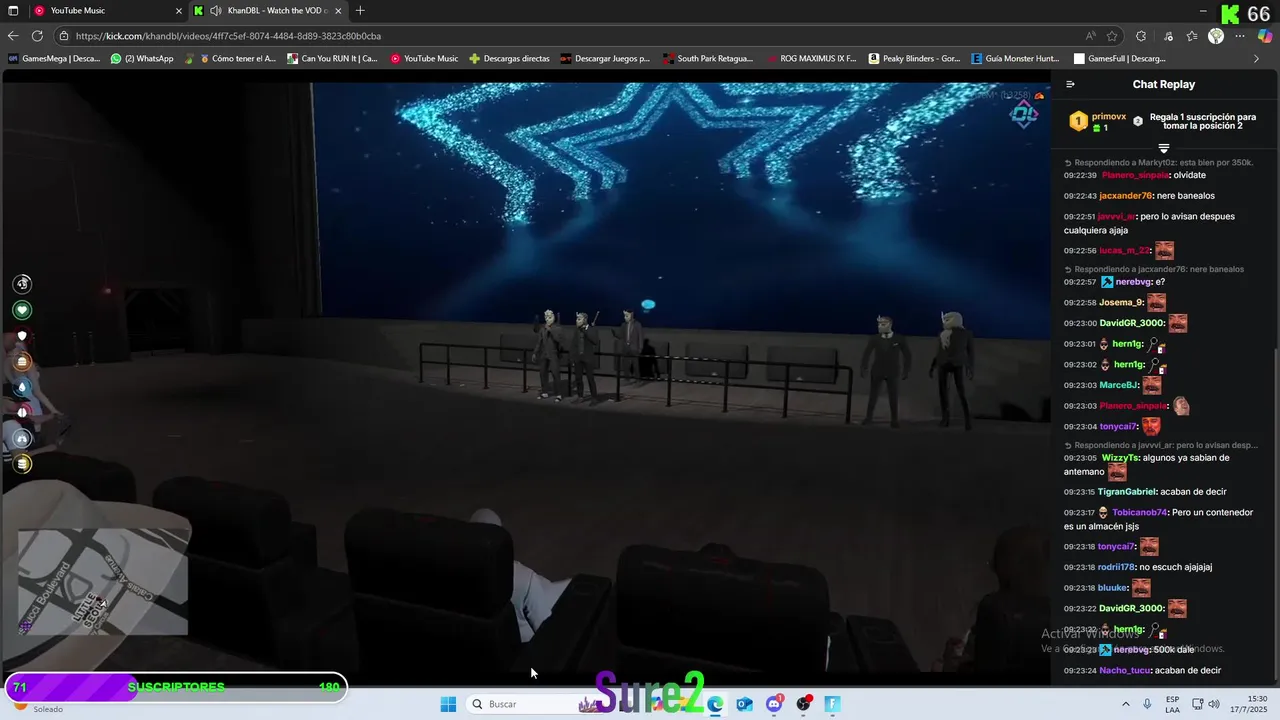Click username TigranGabriel in chat
The image size is (1280, 720).
coord(1127,492)
